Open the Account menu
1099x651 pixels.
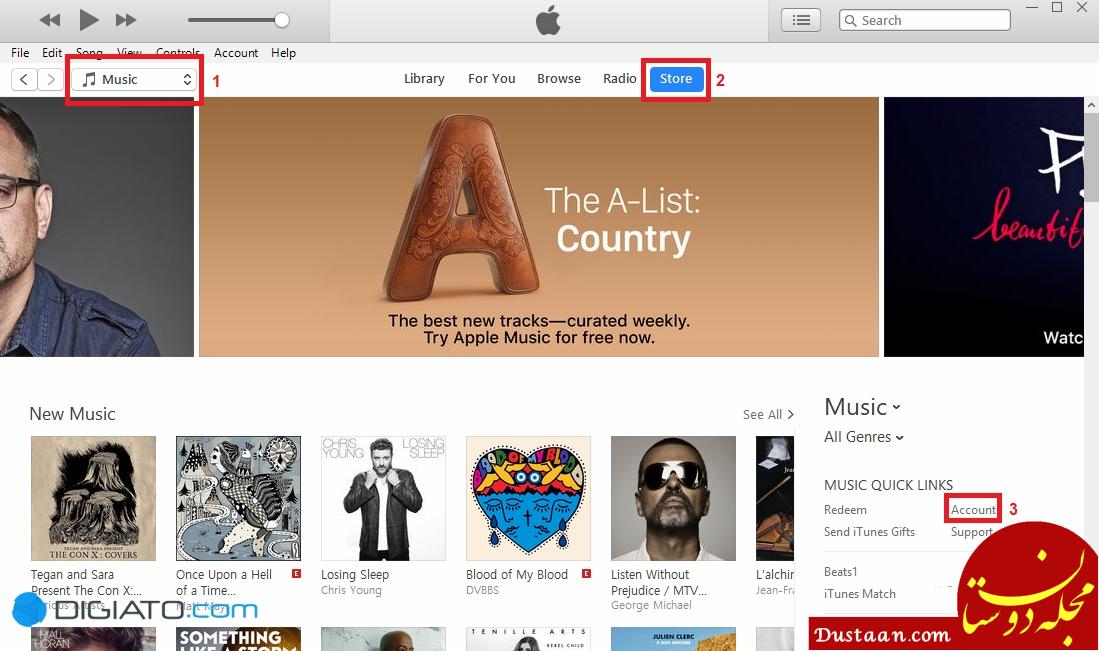tap(236, 53)
